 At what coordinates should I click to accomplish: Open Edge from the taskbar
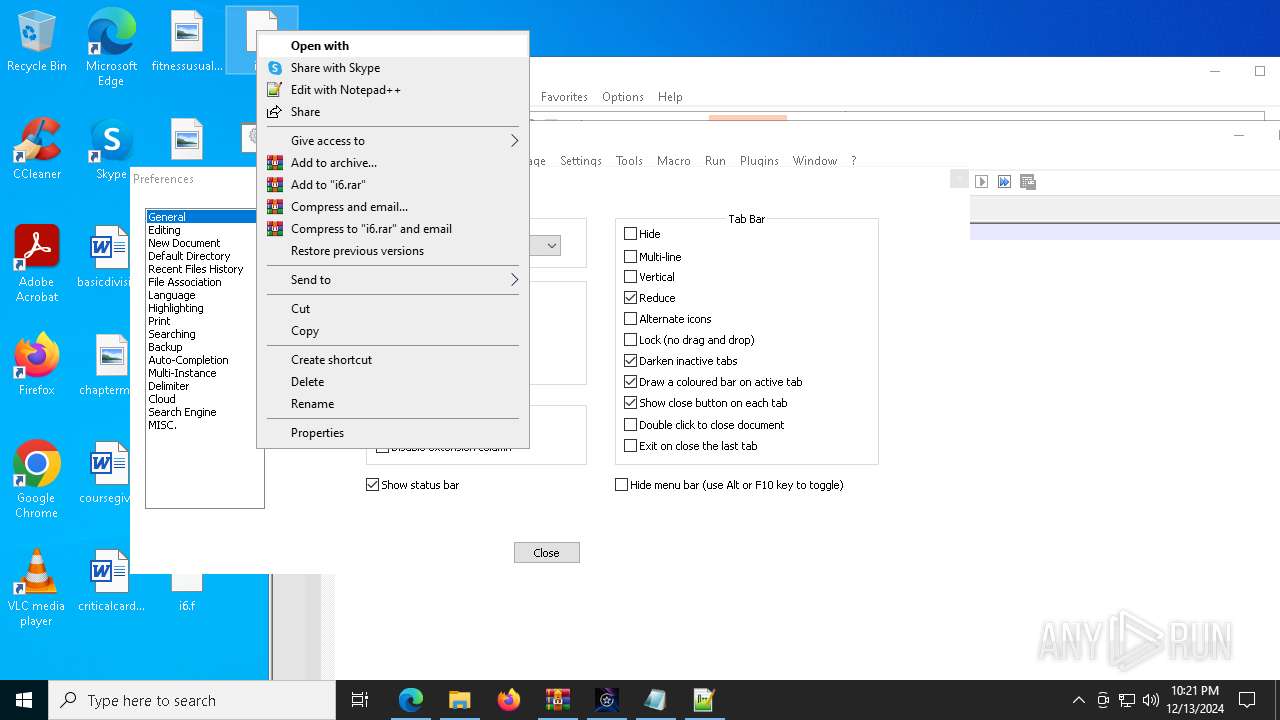[x=411, y=700]
